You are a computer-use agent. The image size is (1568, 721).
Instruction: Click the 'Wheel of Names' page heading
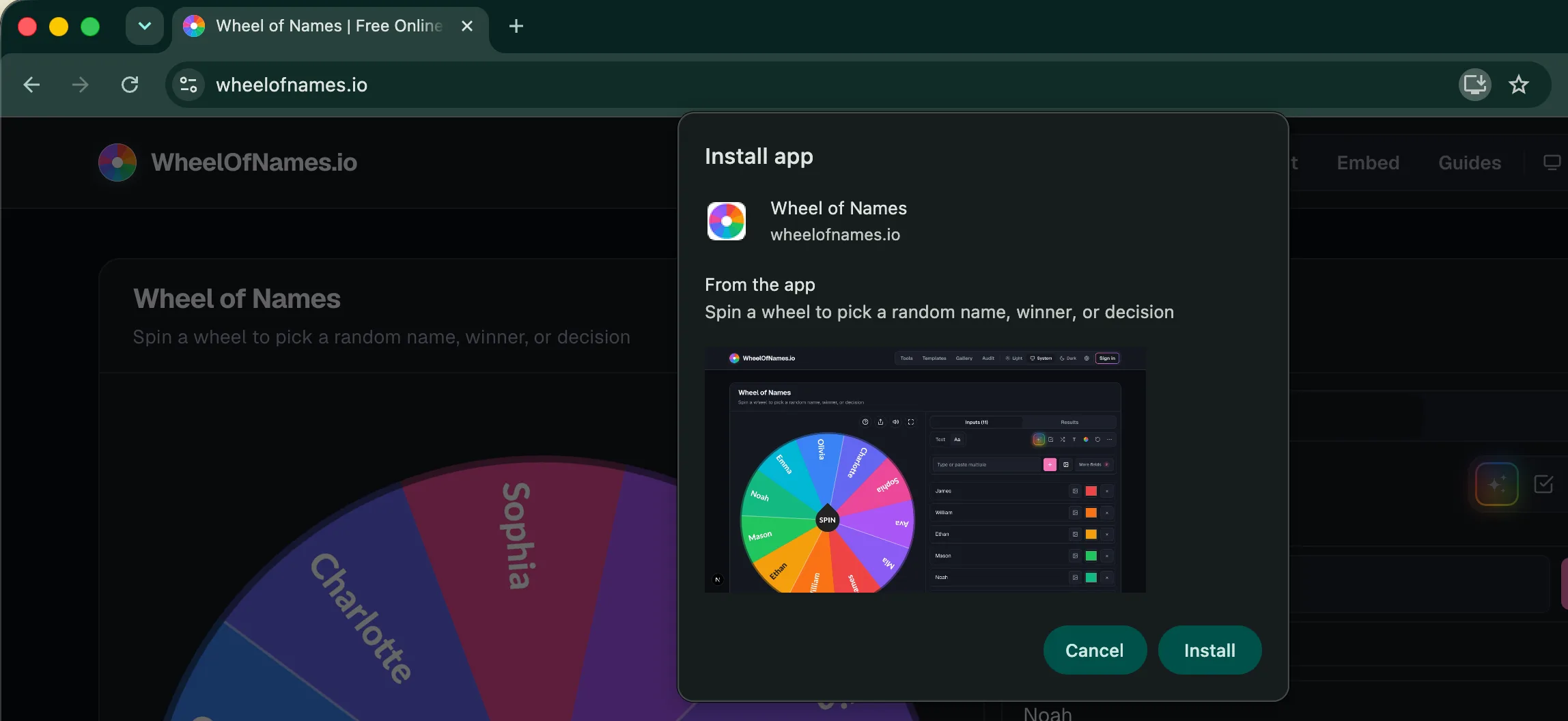[237, 298]
